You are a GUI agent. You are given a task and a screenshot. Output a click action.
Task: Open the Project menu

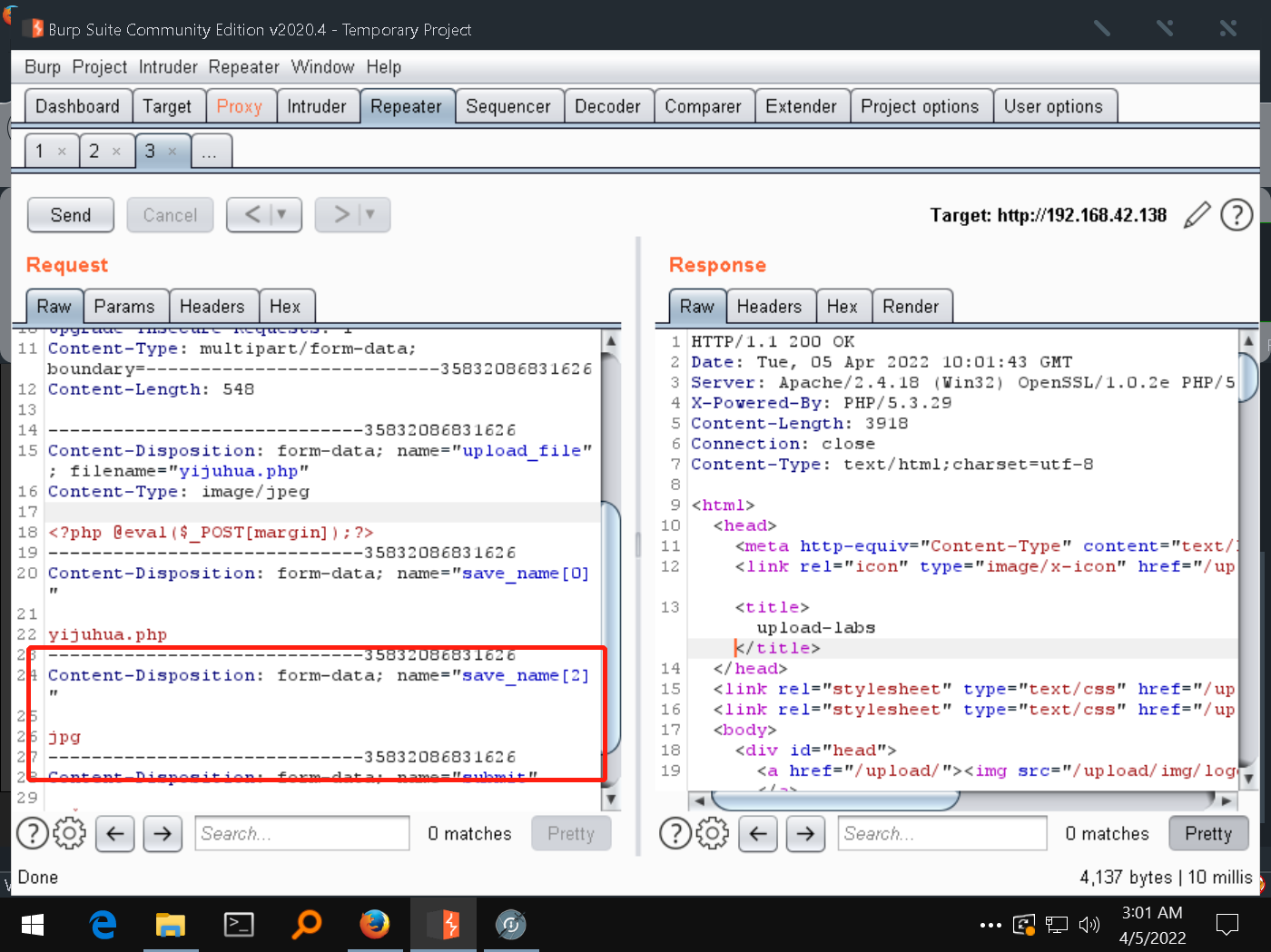(100, 67)
